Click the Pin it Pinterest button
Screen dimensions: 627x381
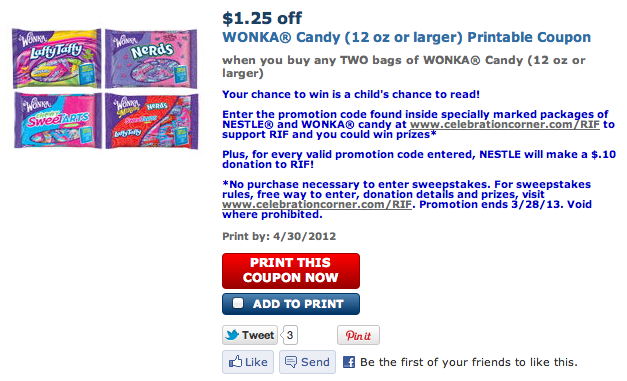coord(358,335)
